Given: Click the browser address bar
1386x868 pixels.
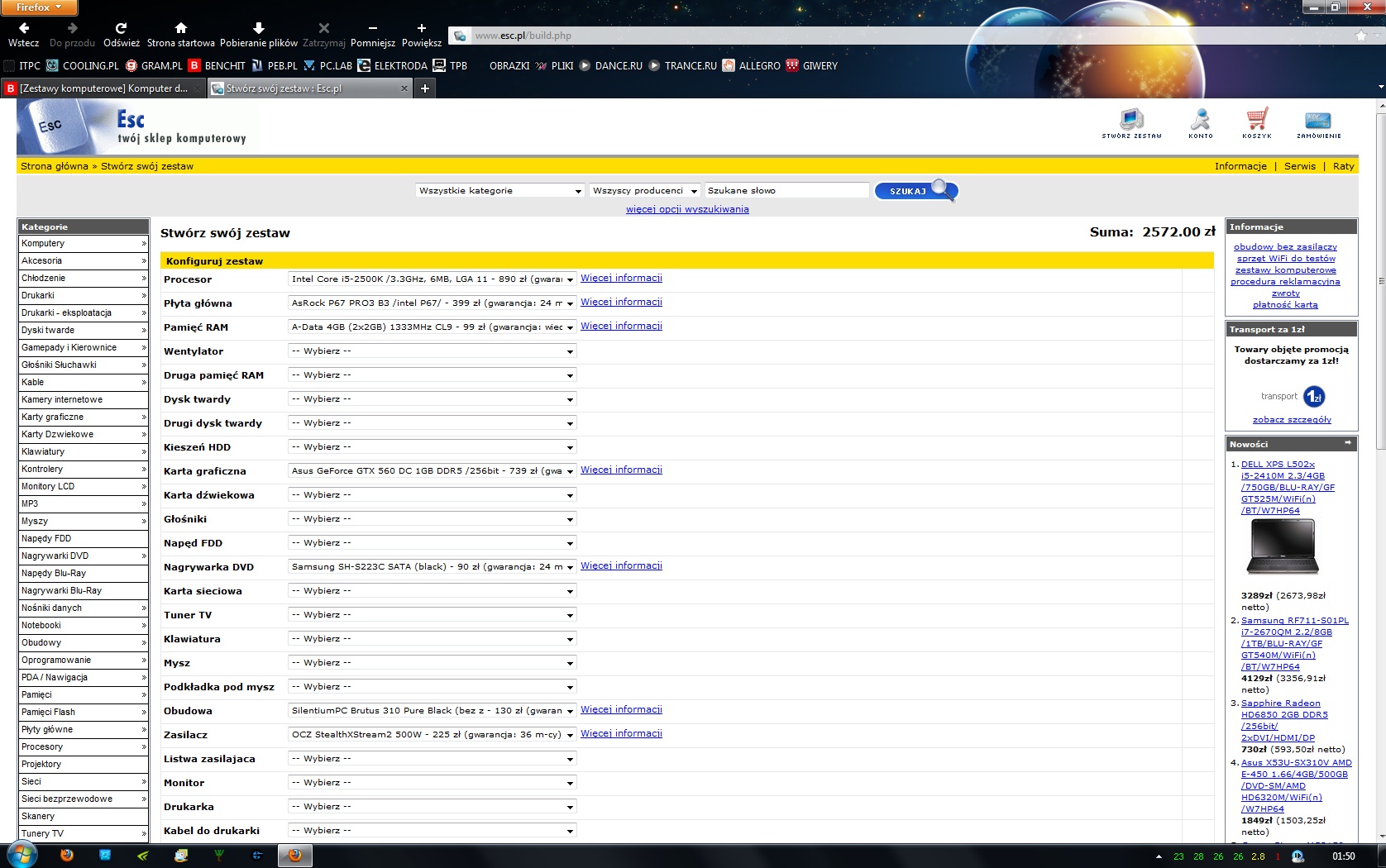Looking at the screenshot, I should (910, 36).
